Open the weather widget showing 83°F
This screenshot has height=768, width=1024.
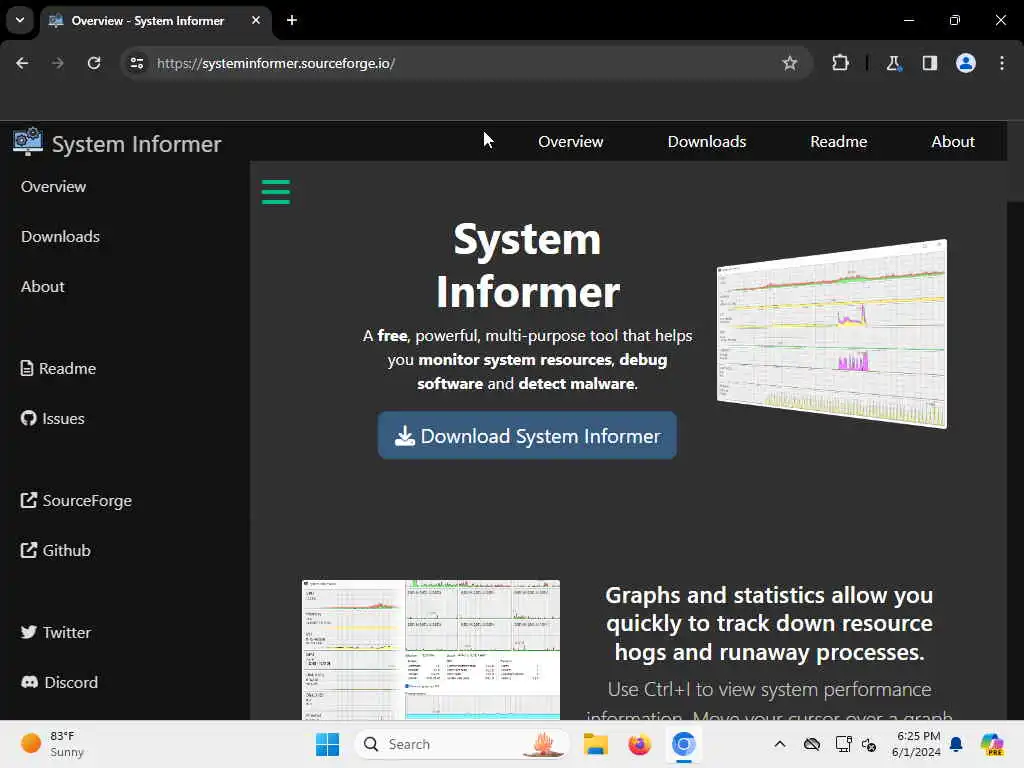pos(52,744)
